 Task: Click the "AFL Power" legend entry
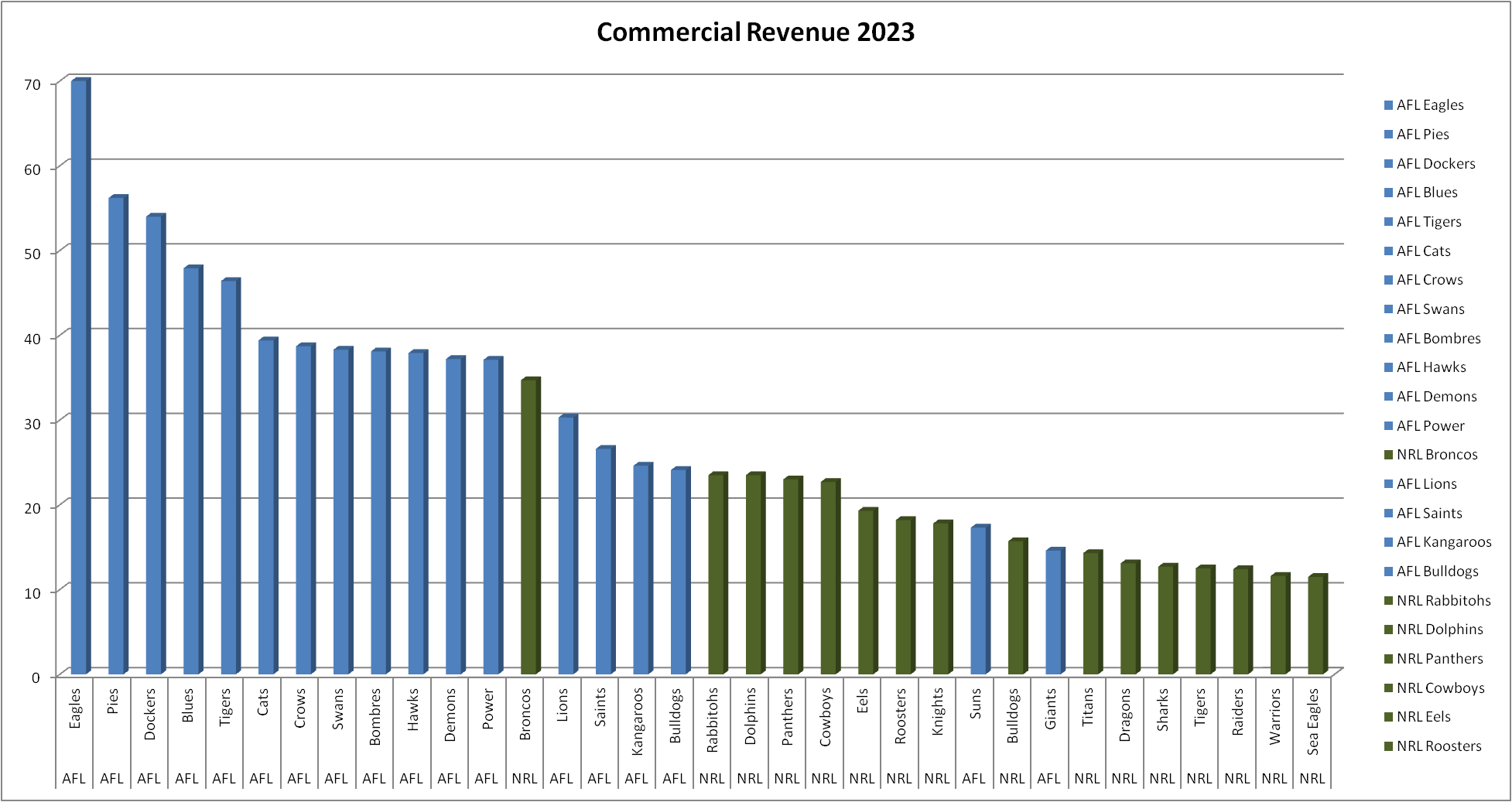(1425, 426)
